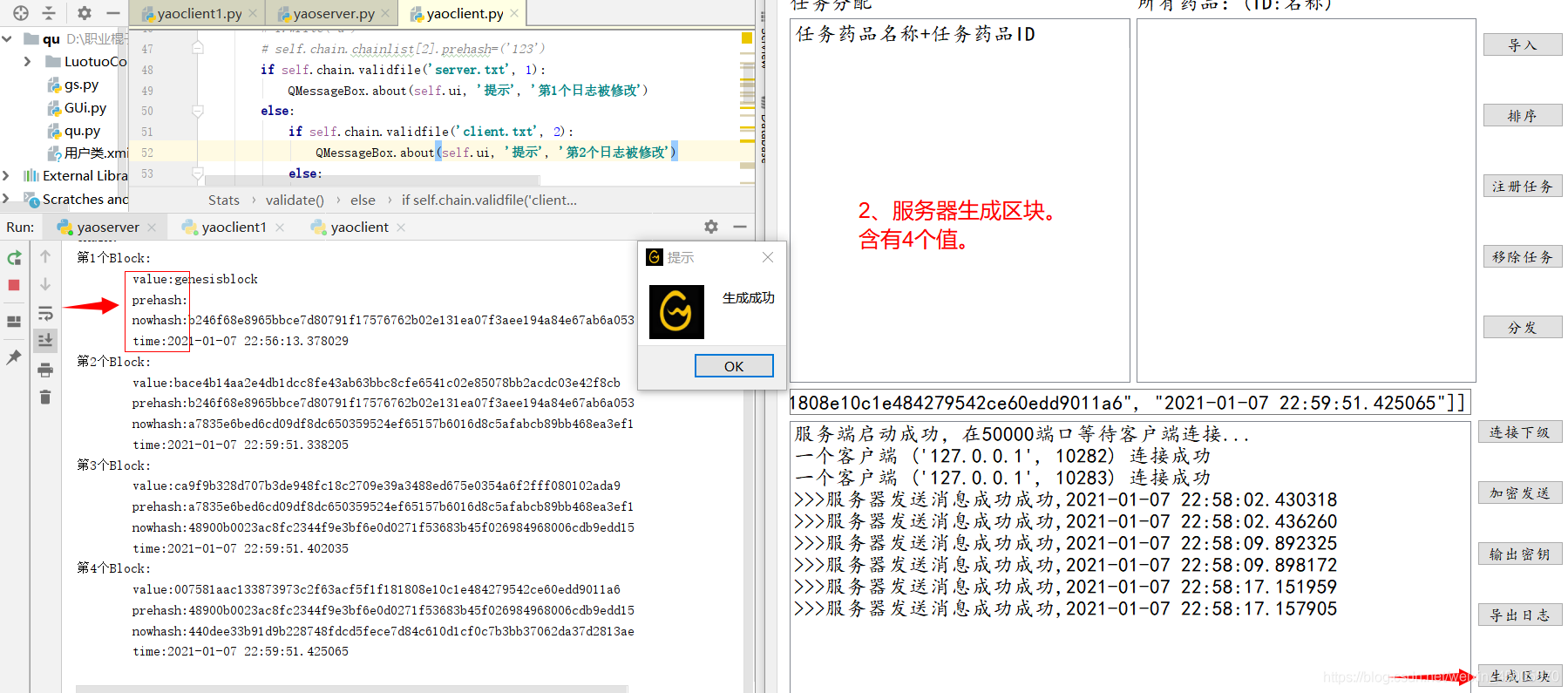Image resolution: width=1568 pixels, height=693 pixels.
Task: Click OK in the 提示 dialog
Action: coord(734,366)
